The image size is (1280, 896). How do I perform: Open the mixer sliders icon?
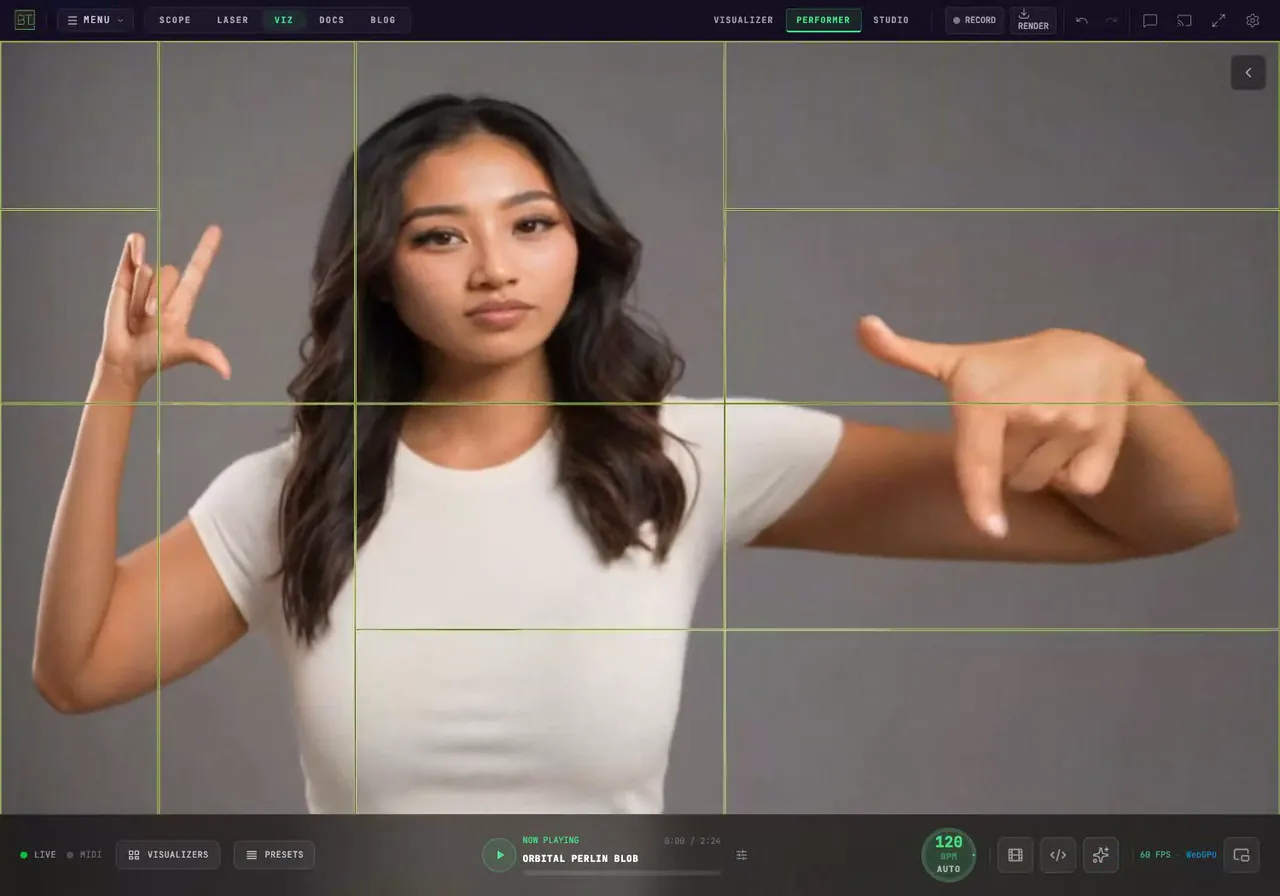(742, 855)
